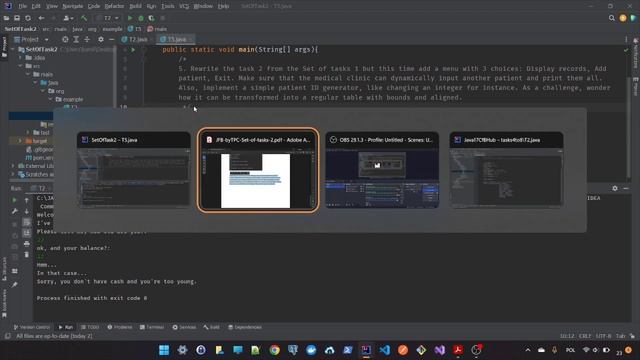The image size is (640, 360).
Task: Rerun T2 in the Run panel
Action: [x=14, y=200]
